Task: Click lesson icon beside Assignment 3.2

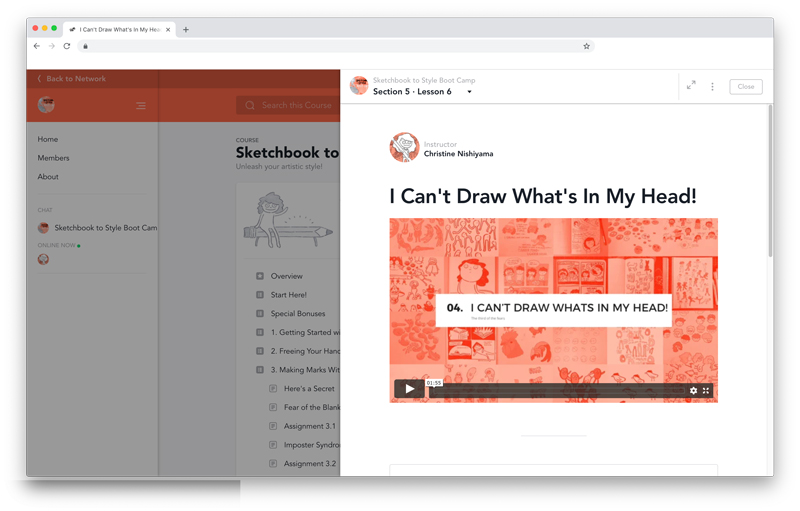Action: click(x=273, y=464)
